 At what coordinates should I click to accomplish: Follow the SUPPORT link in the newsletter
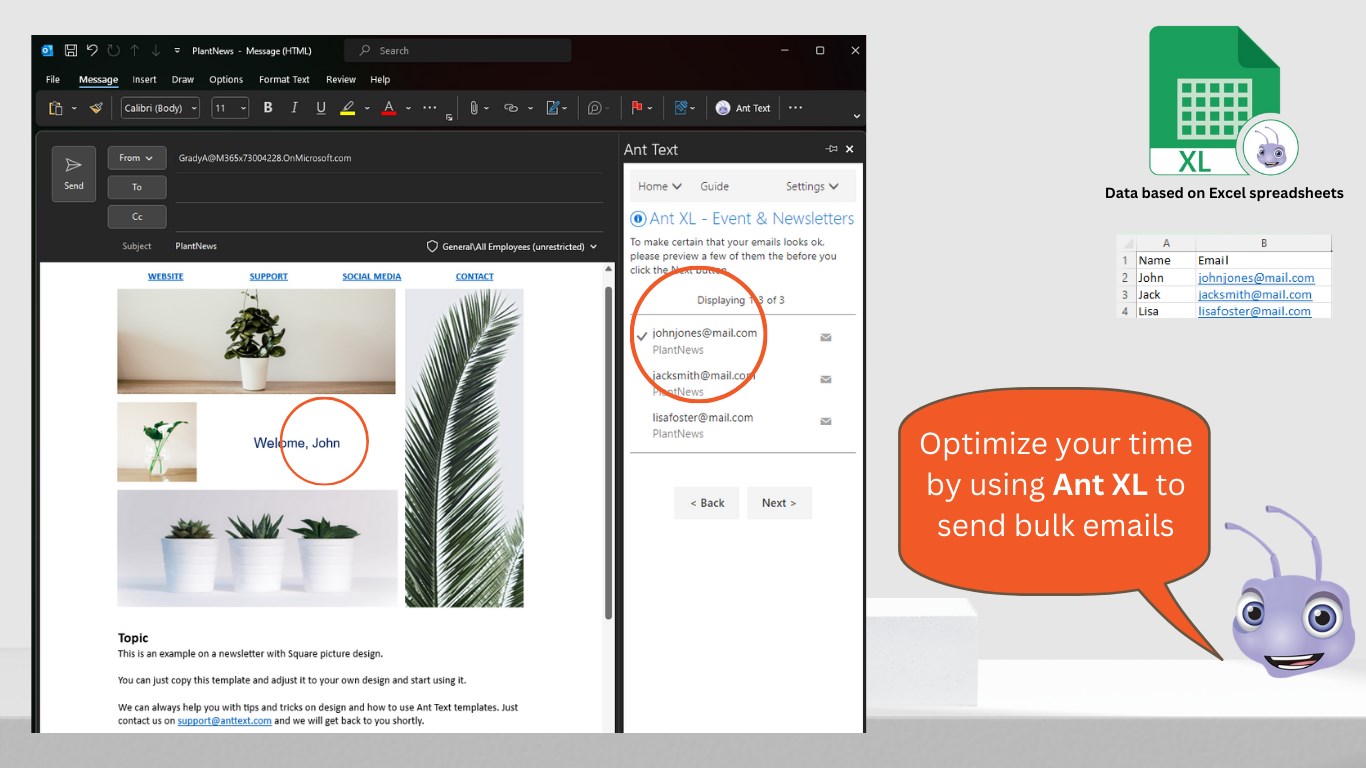(x=268, y=277)
